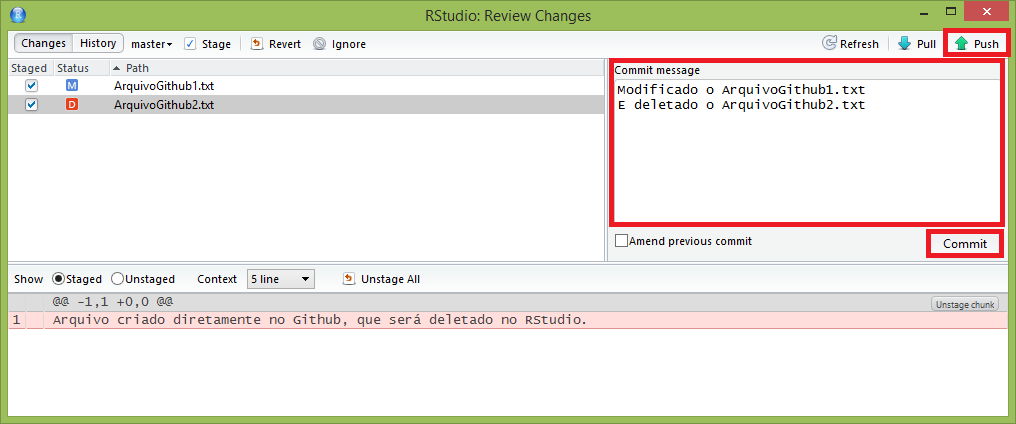Open the Context 5 line dropdown
Screen dimensions: 1016x424
[280, 279]
